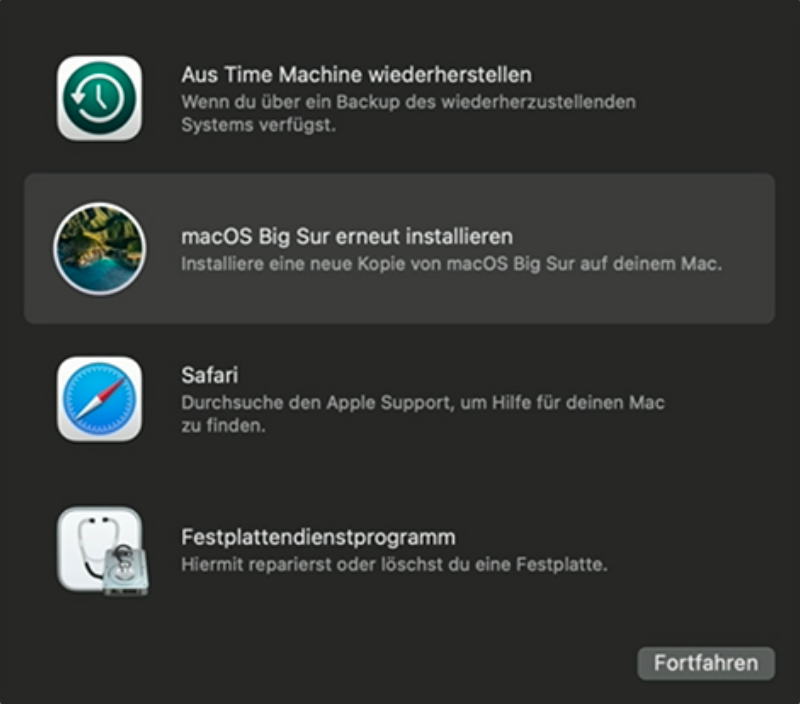This screenshot has height=704, width=800.
Task: Click the Time Machine clock icon
Action: (99, 98)
